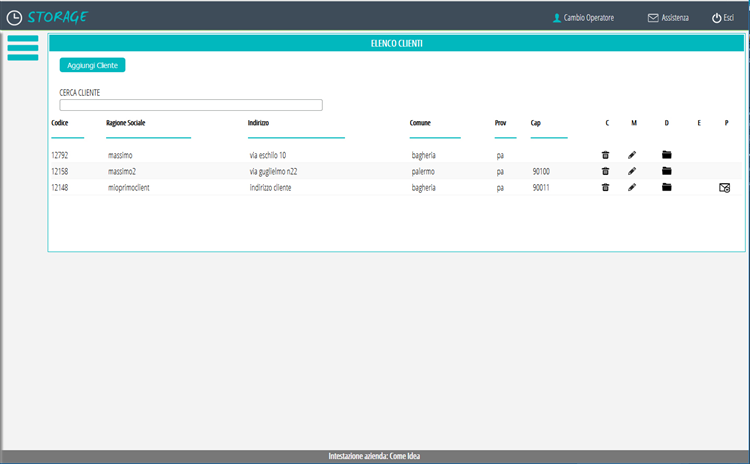Delete client massimo2 with trash icon

pyautogui.click(x=606, y=171)
